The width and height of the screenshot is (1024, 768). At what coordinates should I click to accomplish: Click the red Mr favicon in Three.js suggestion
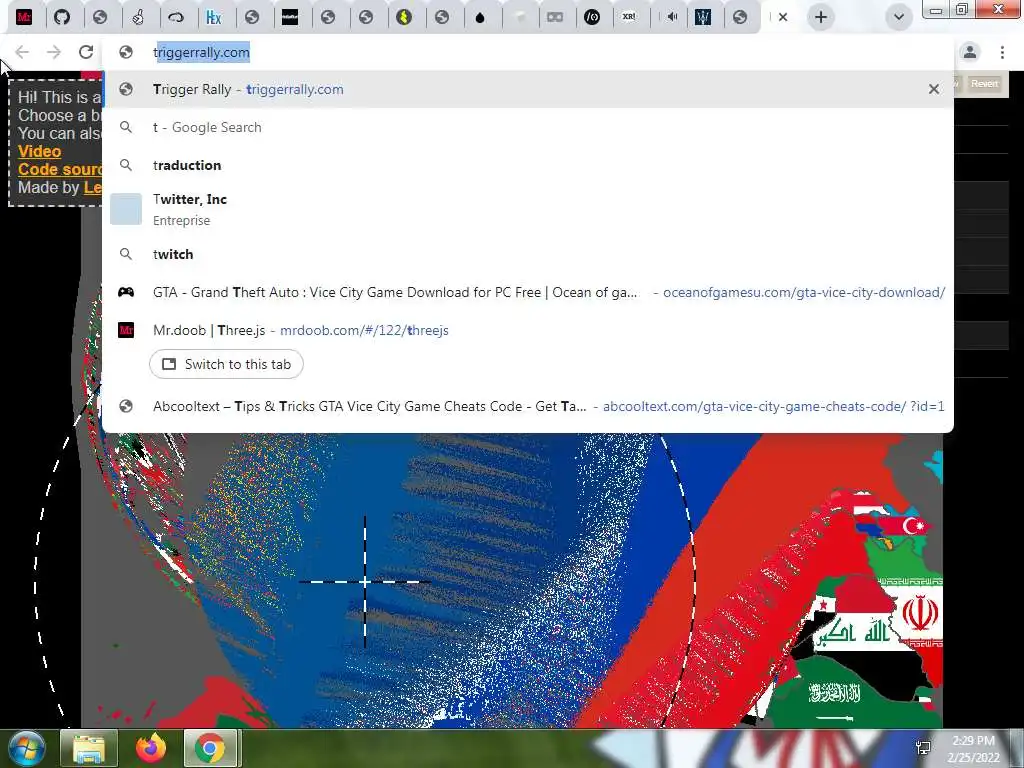pos(126,330)
